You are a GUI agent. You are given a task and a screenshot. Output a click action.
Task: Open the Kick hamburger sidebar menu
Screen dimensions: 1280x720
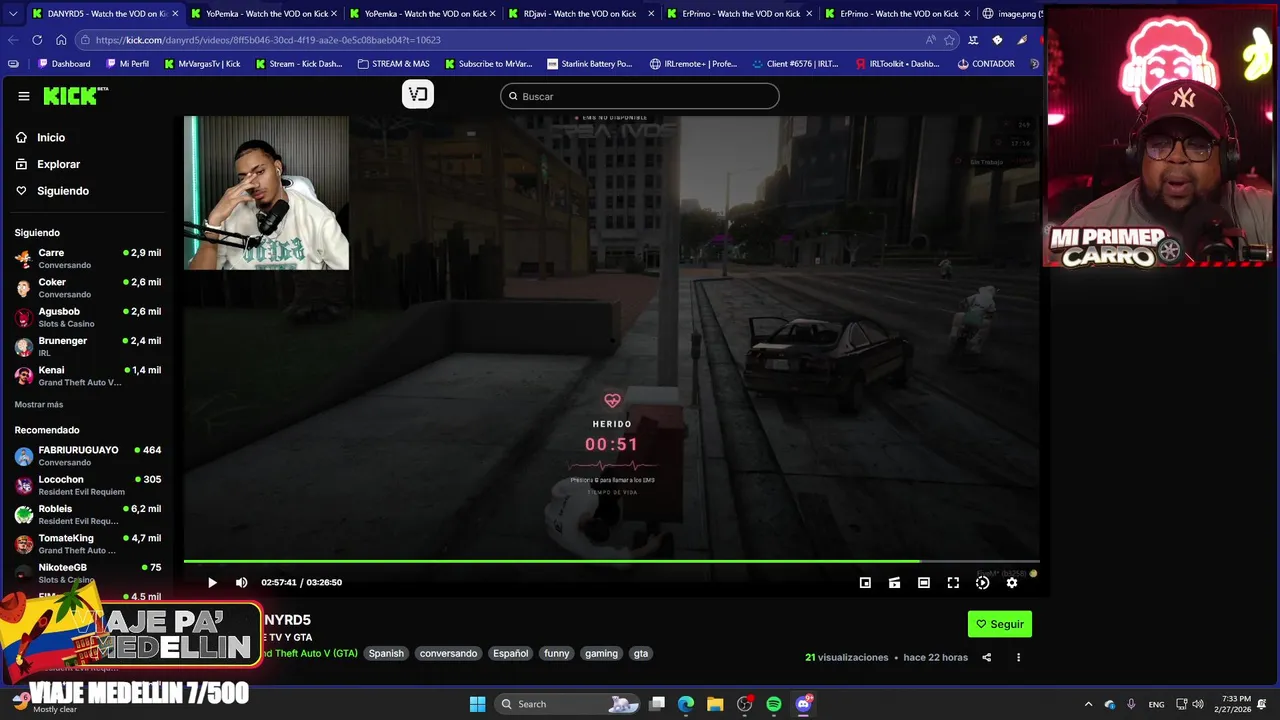pos(24,96)
